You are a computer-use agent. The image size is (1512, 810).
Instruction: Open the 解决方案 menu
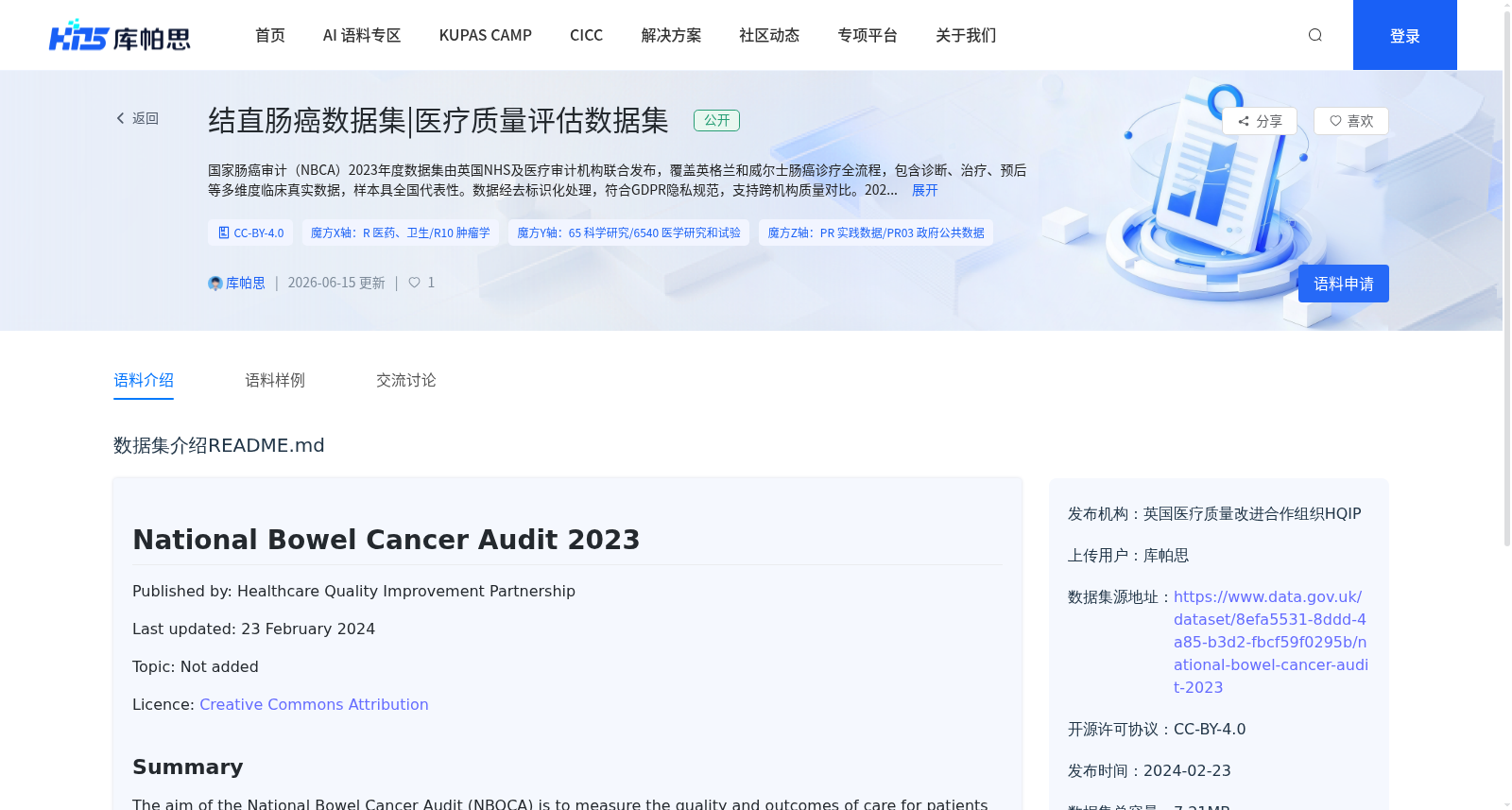(671, 35)
